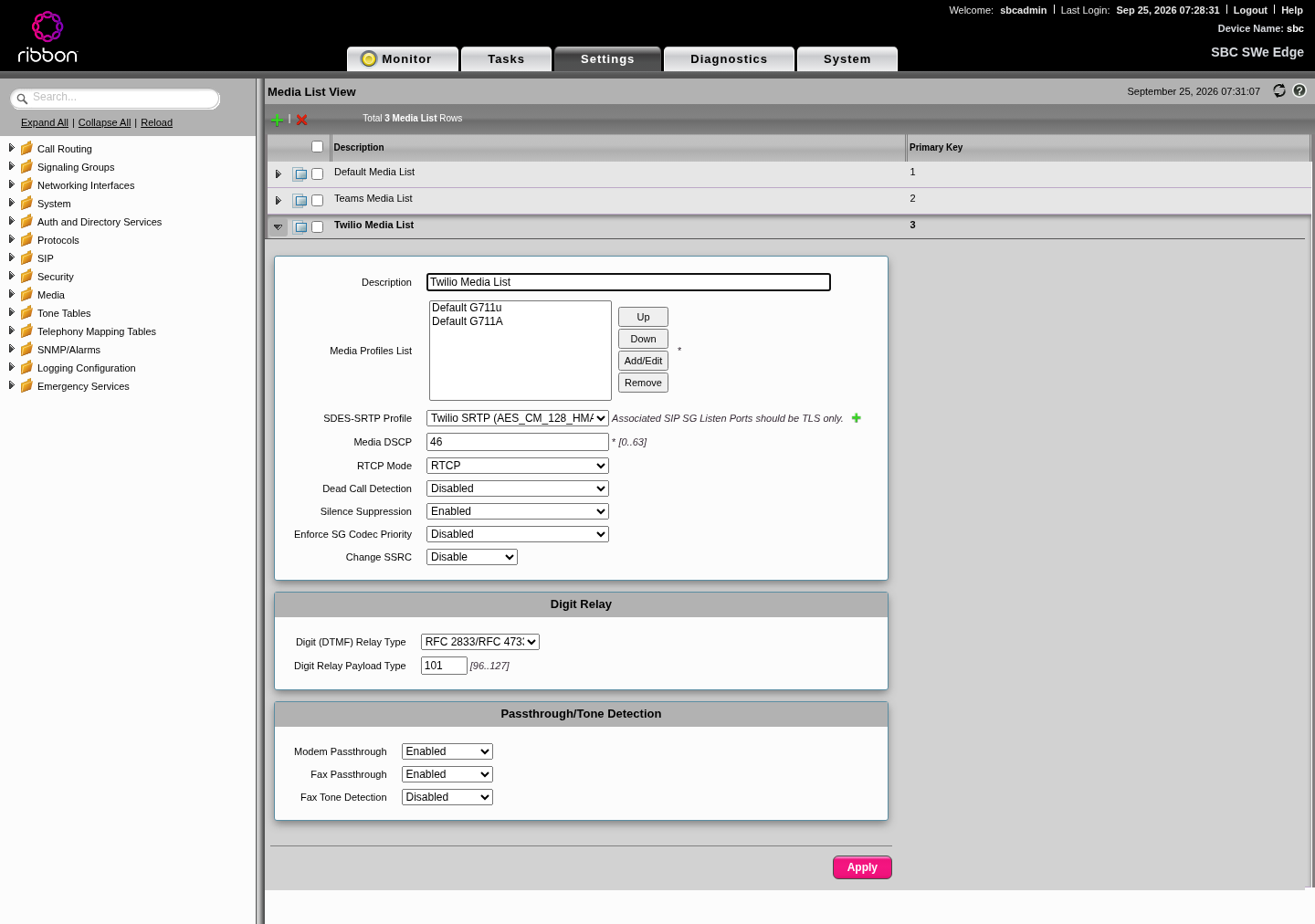This screenshot has width=1315, height=924.
Task: Expand the Default Media List row
Action: coord(279,173)
